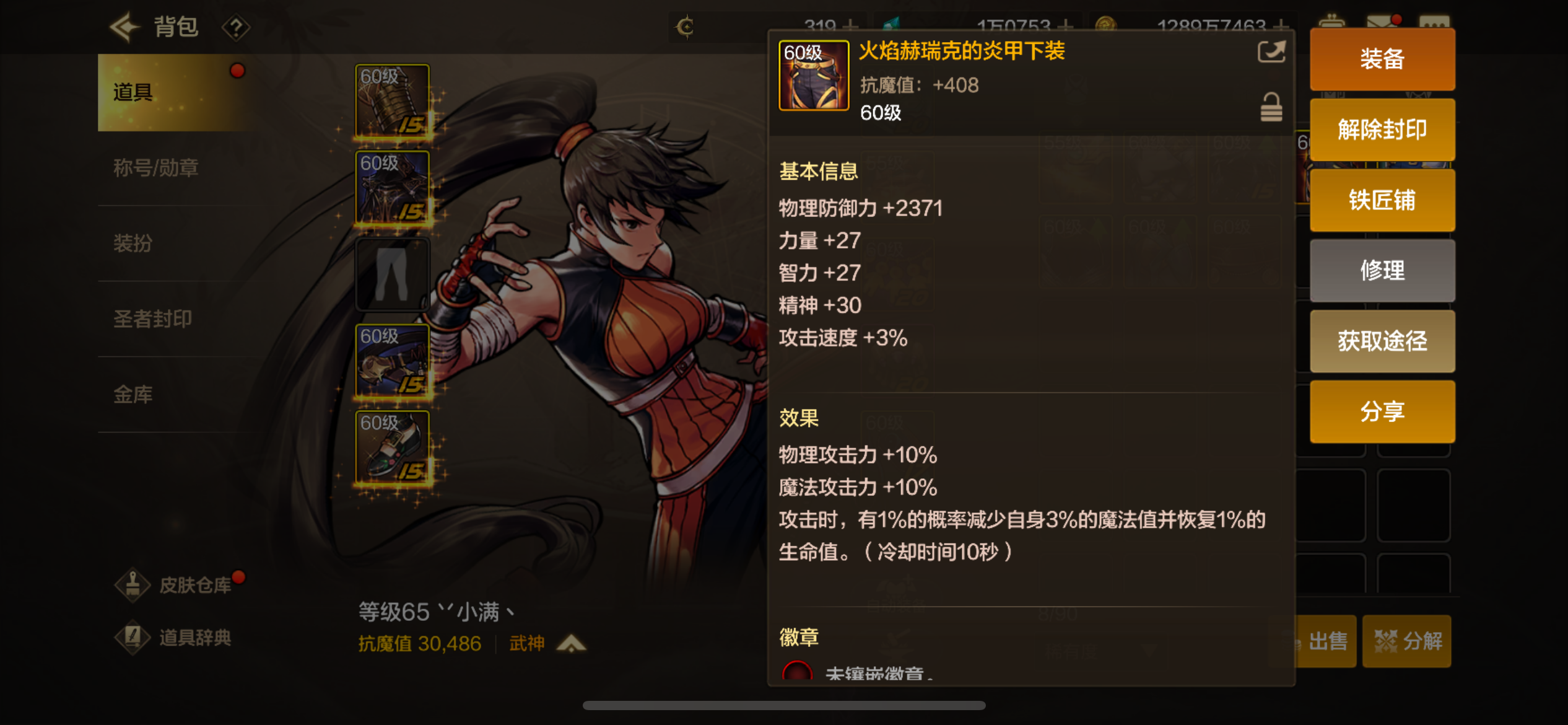Expand the character stats up chevron

tap(571, 644)
